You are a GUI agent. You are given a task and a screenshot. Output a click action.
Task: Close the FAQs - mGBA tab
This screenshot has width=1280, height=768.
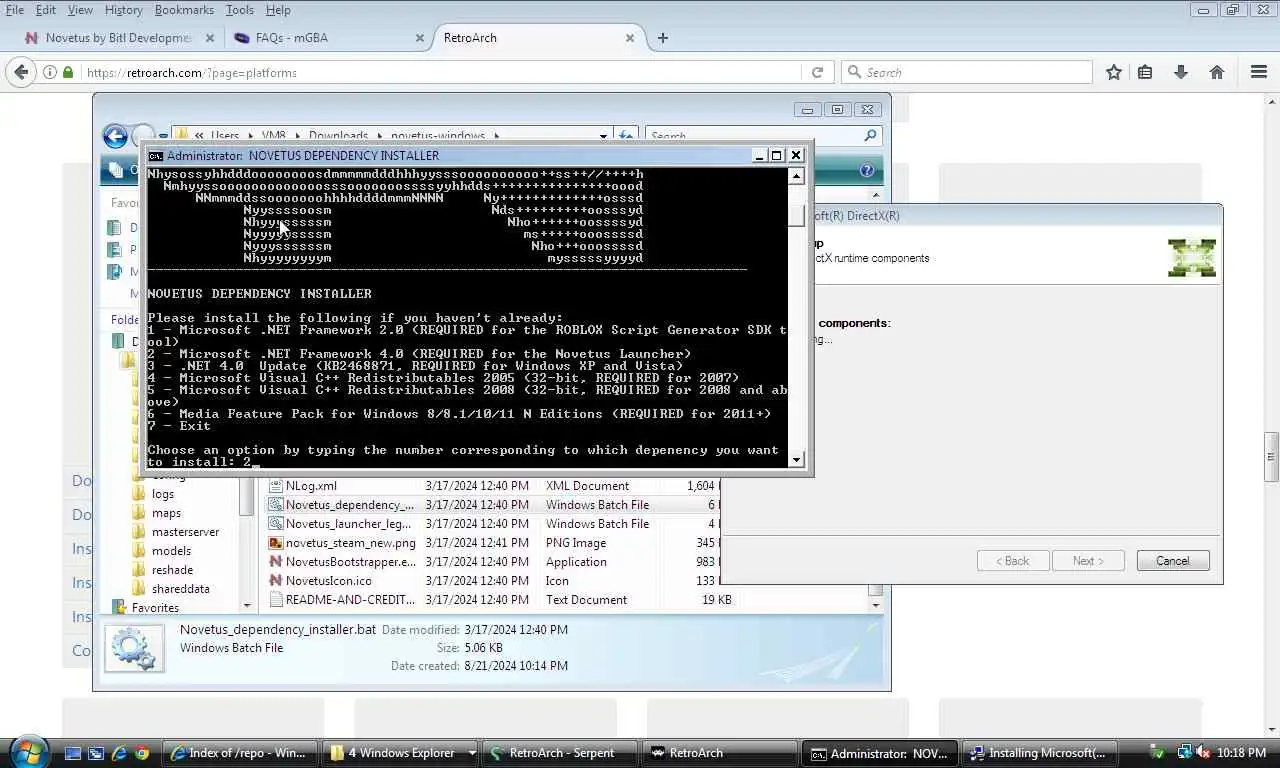tap(419, 38)
